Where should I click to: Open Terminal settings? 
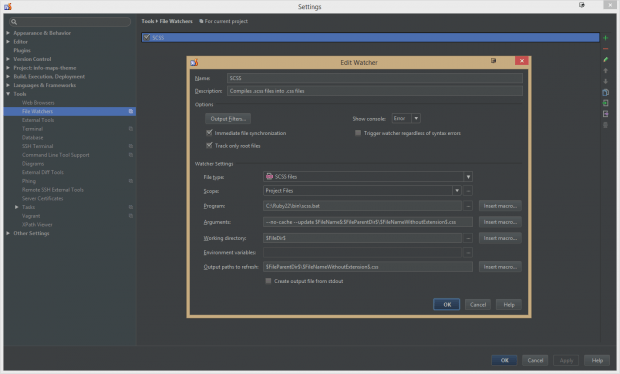coord(32,128)
